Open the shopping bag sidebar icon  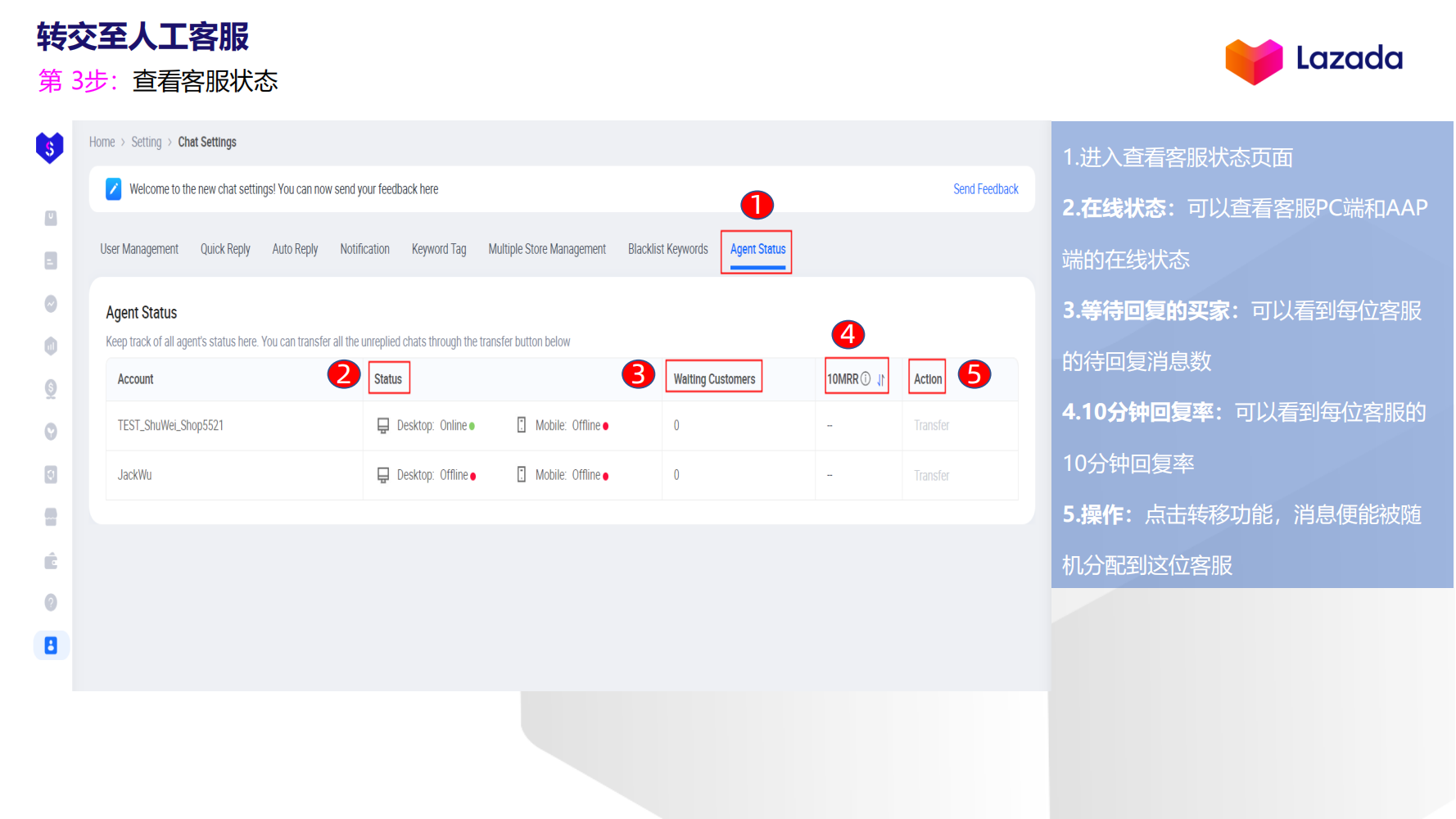tap(51, 218)
